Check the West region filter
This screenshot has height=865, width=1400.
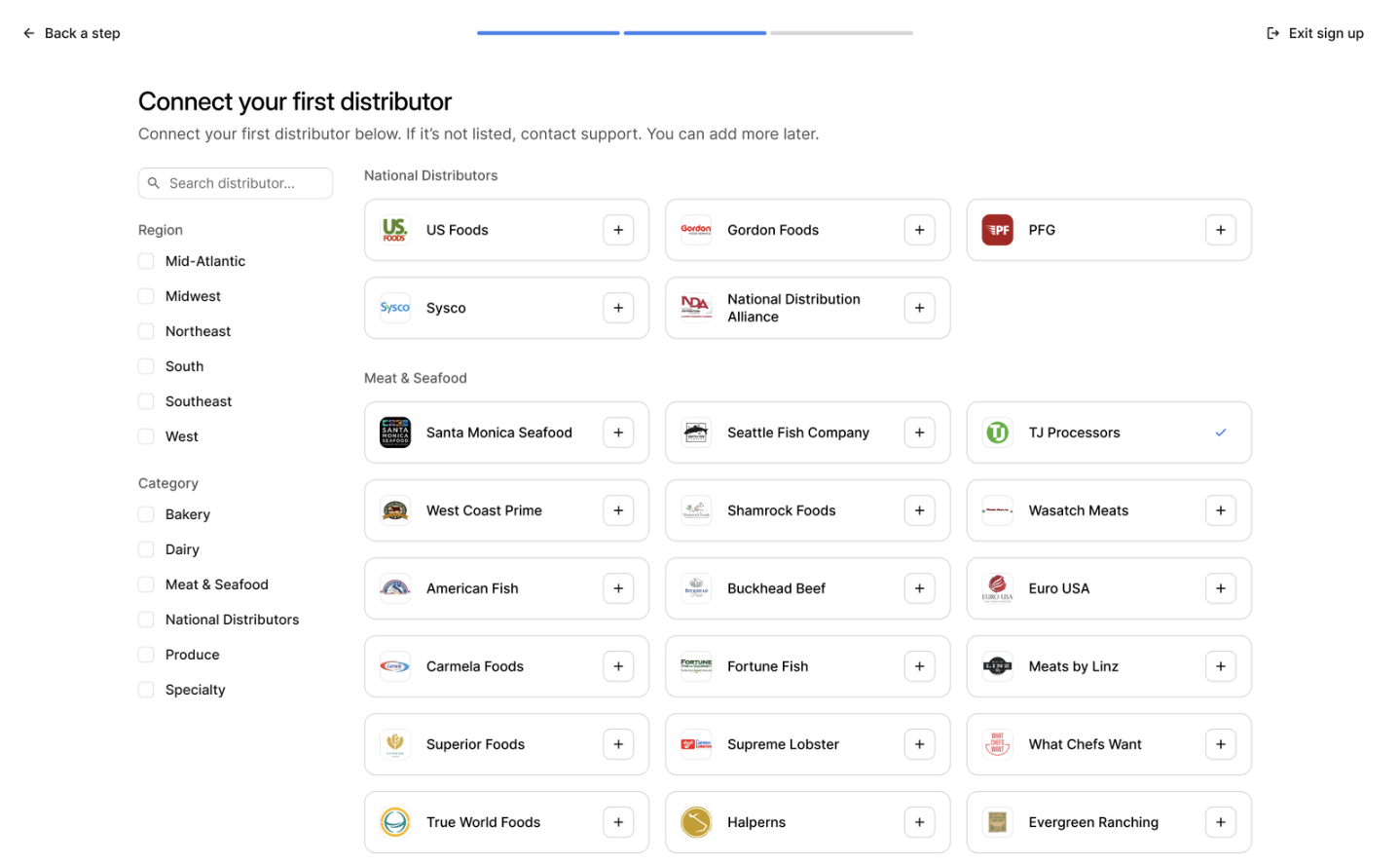tap(146, 436)
